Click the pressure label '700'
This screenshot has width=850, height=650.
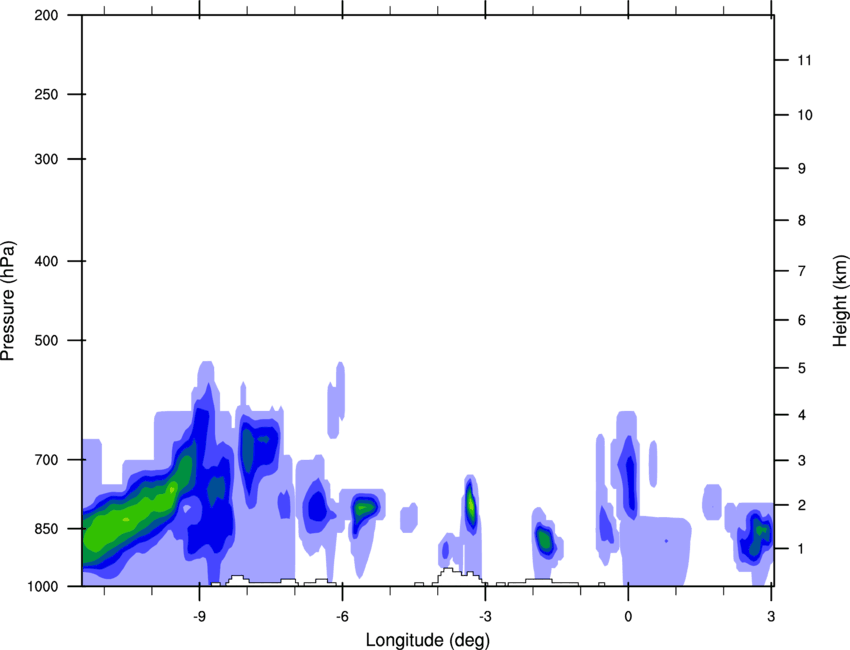47,460
